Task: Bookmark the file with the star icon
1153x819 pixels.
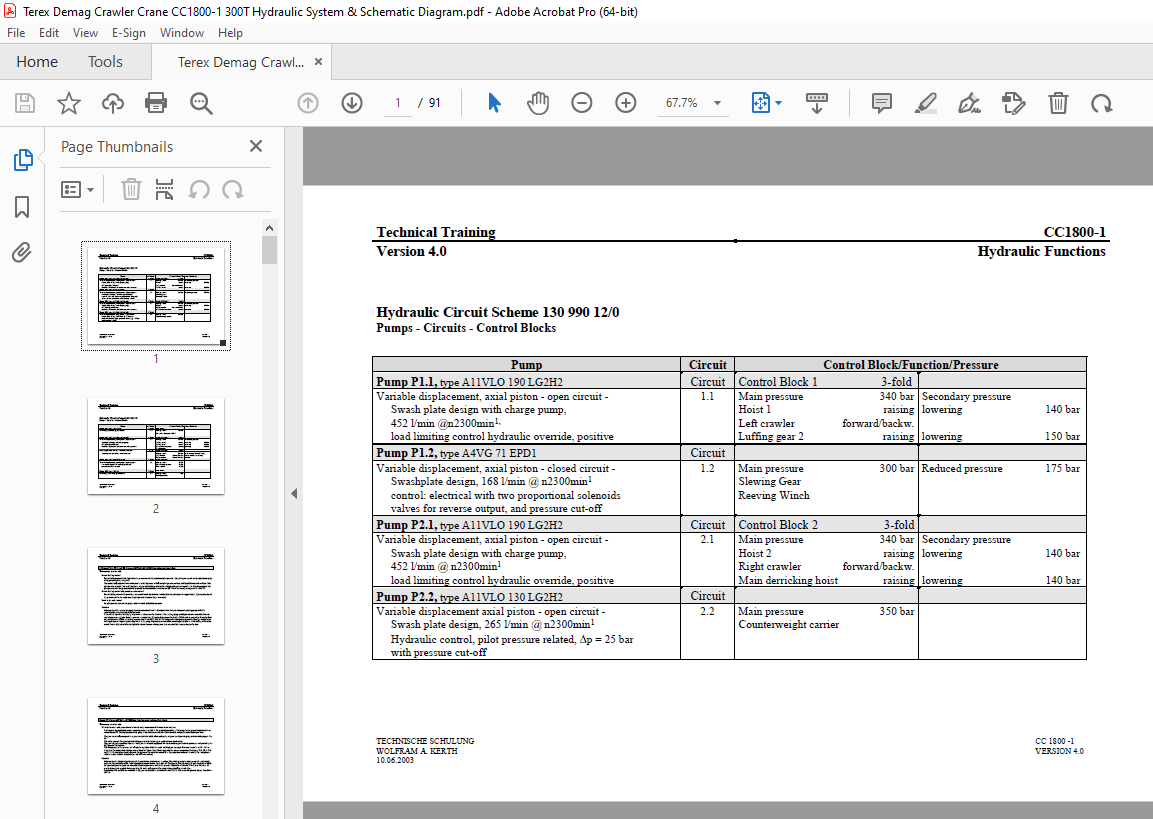Action: click(x=69, y=103)
